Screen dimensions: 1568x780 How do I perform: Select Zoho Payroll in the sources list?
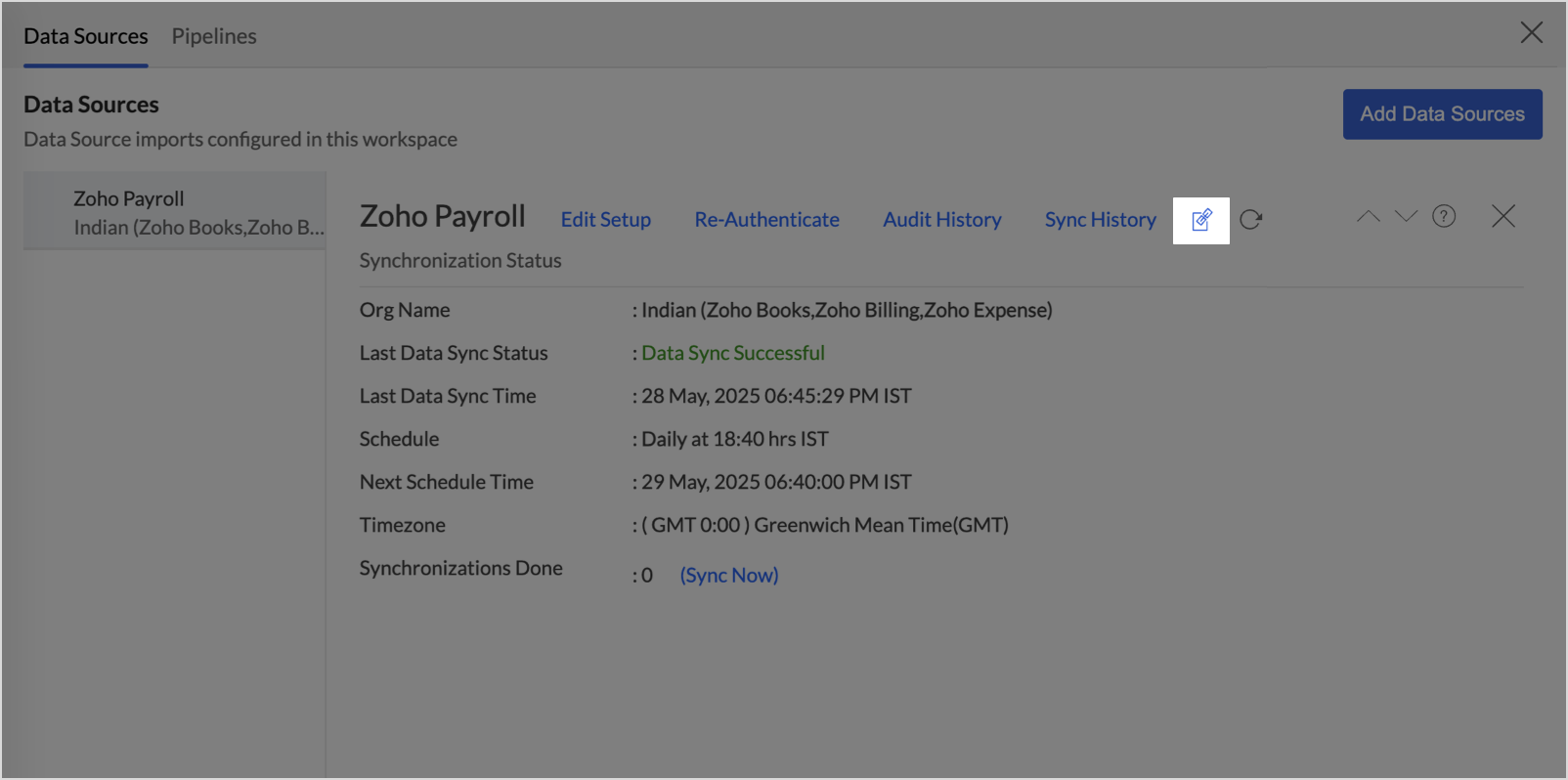[175, 212]
